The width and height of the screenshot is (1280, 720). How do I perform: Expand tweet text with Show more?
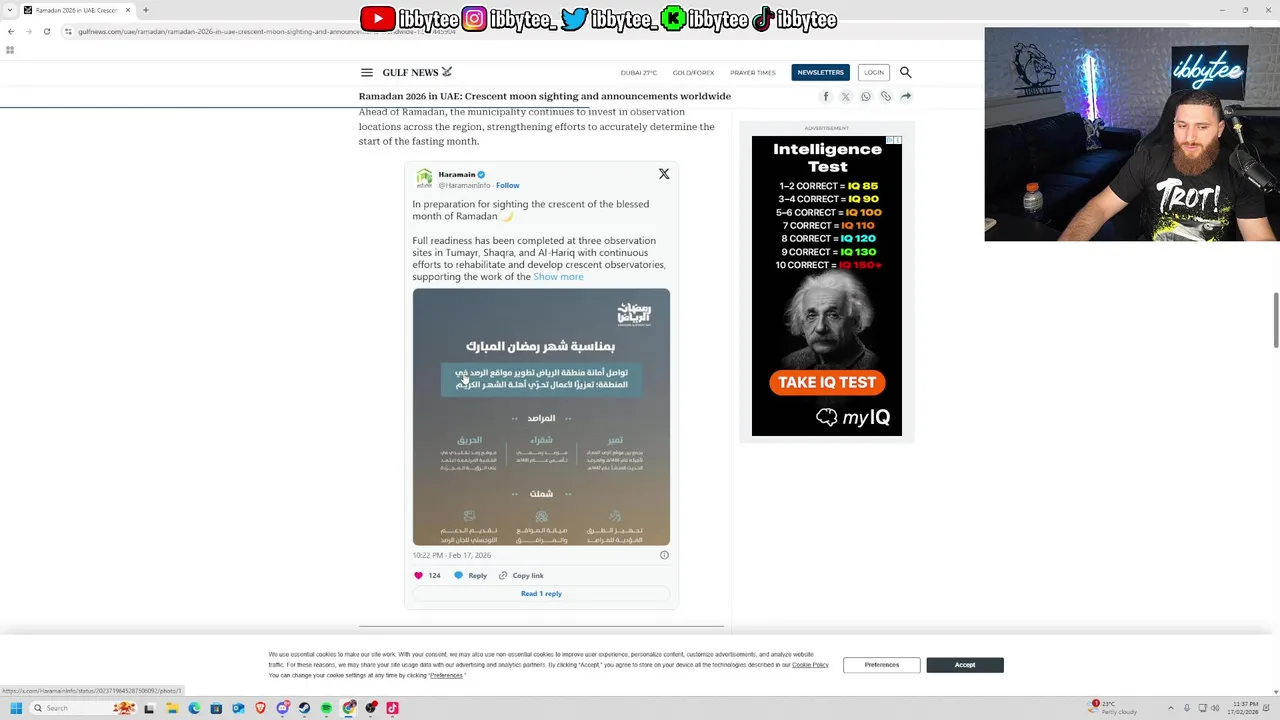pyautogui.click(x=558, y=277)
